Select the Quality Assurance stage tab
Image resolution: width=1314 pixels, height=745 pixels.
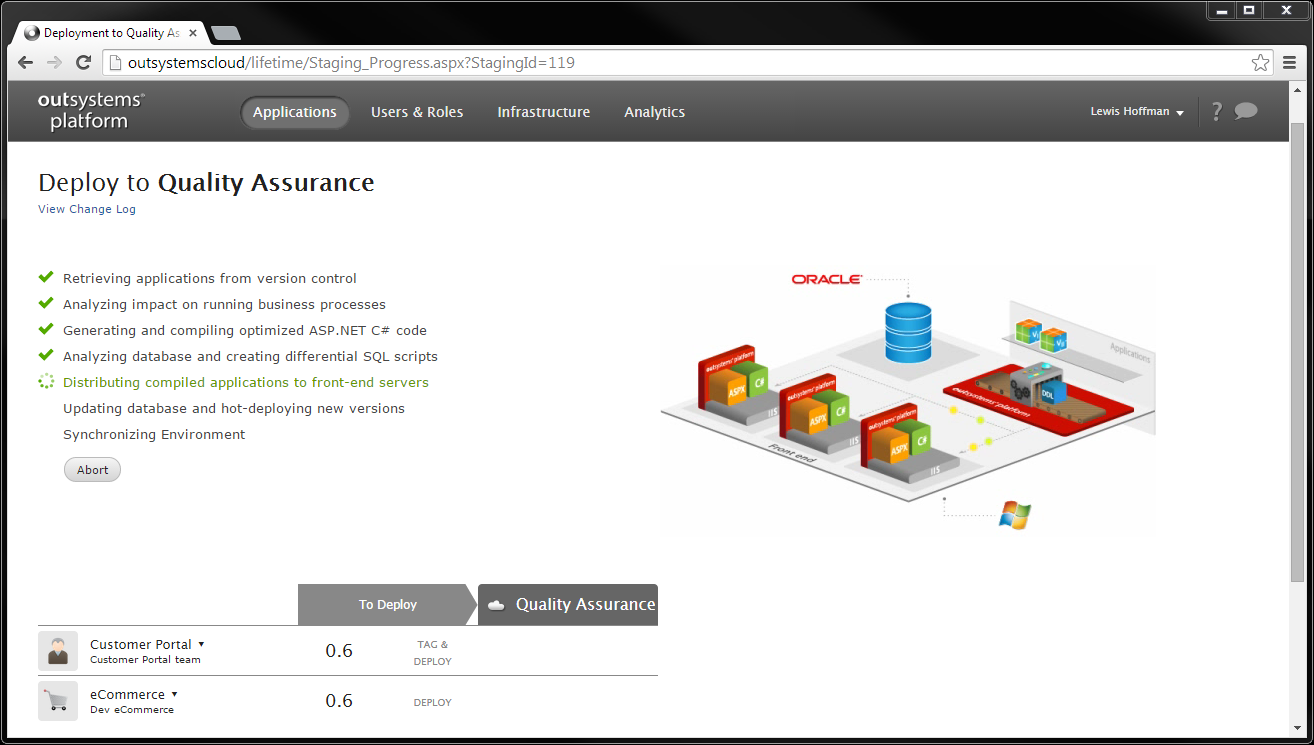click(x=567, y=604)
